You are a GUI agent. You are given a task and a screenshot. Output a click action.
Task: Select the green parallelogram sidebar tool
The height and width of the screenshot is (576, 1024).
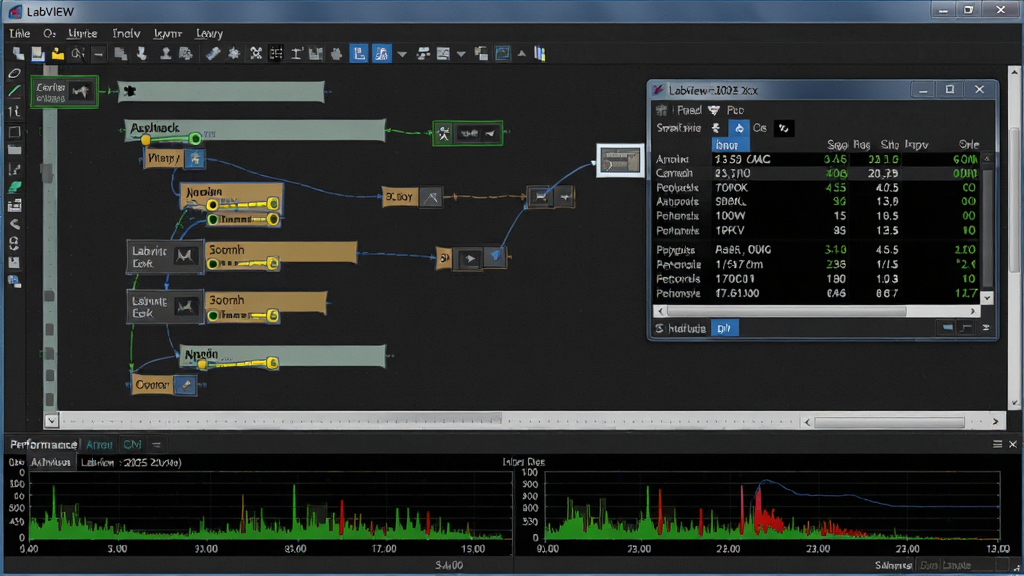(x=14, y=187)
